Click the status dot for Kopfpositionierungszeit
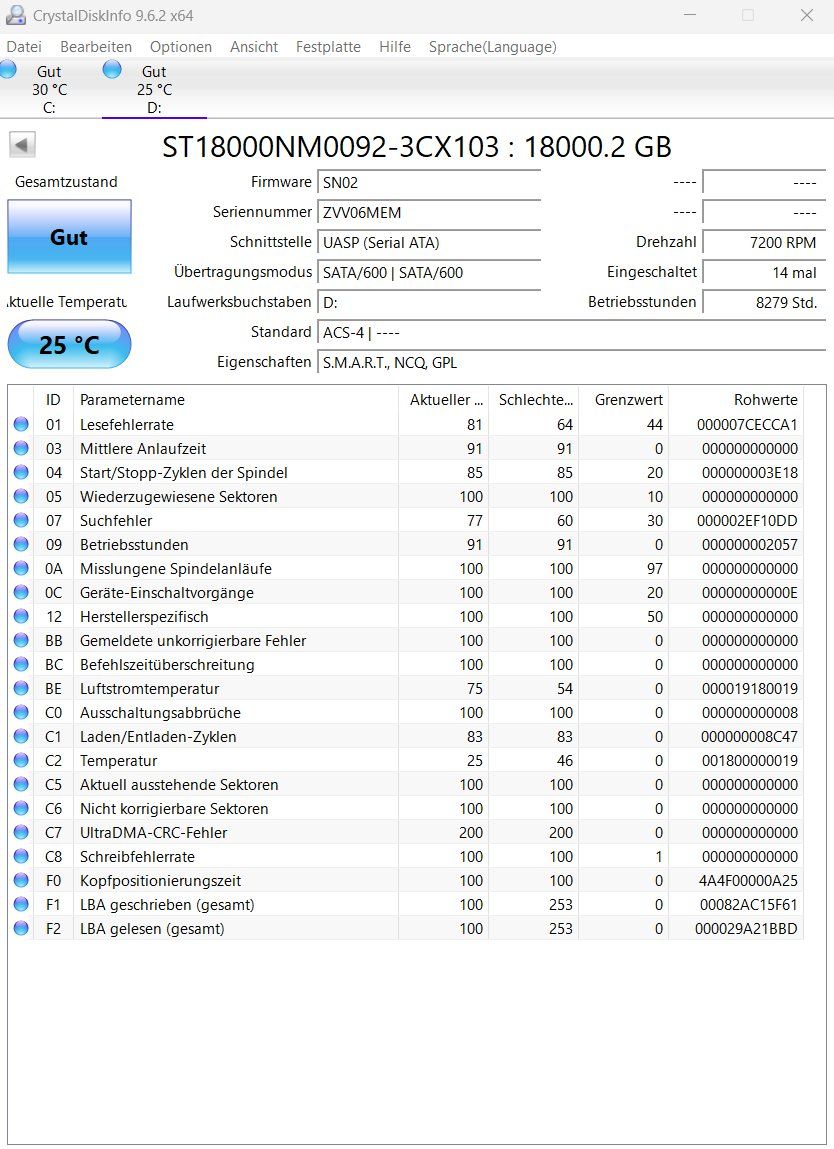The width and height of the screenshot is (834, 1149). 21,880
